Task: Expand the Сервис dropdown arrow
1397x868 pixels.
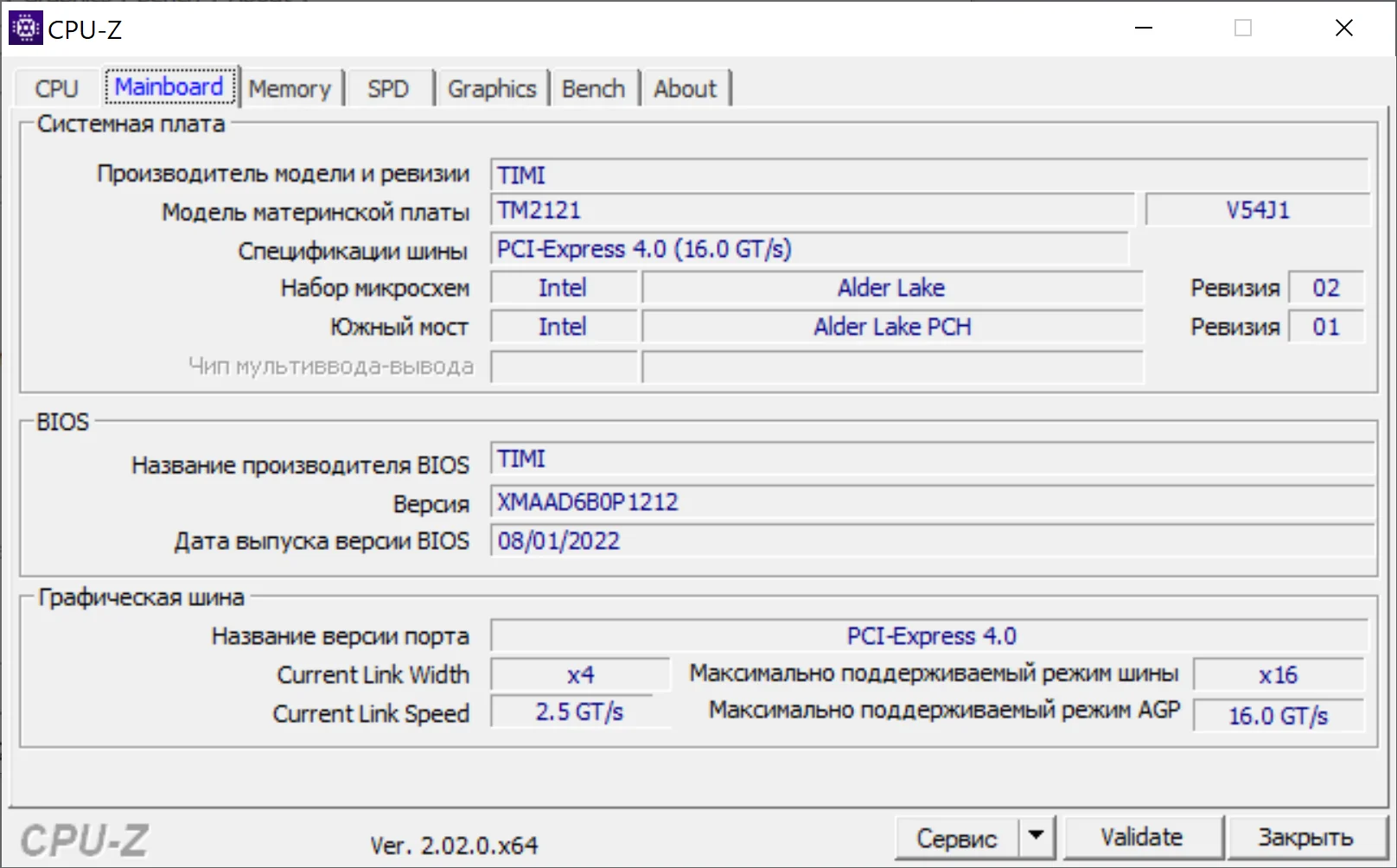Action: click(1037, 837)
